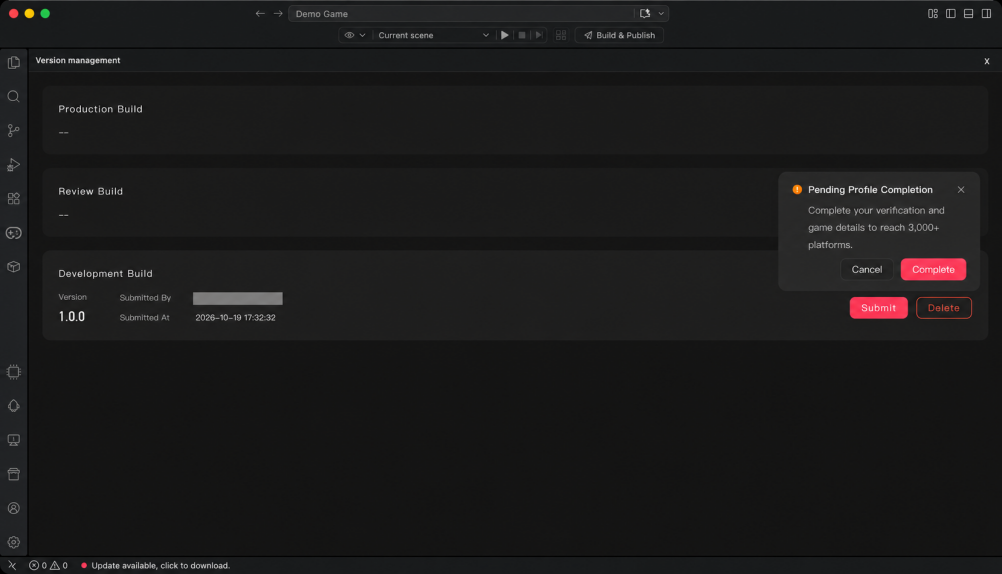Click the Demo Game title search field
The width and height of the screenshot is (1002, 574).
coord(461,13)
